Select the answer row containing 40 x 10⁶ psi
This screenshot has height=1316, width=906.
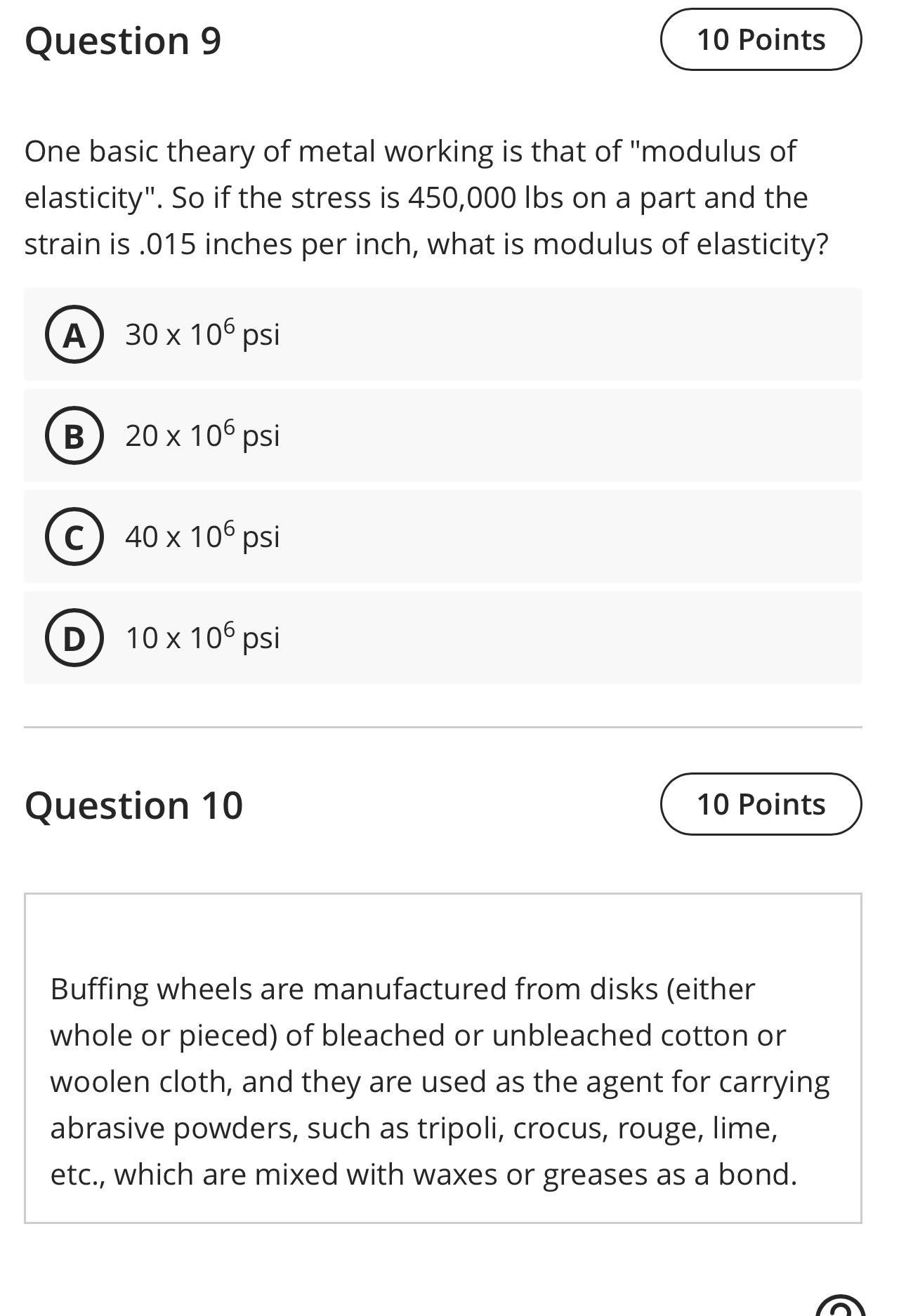click(442, 537)
